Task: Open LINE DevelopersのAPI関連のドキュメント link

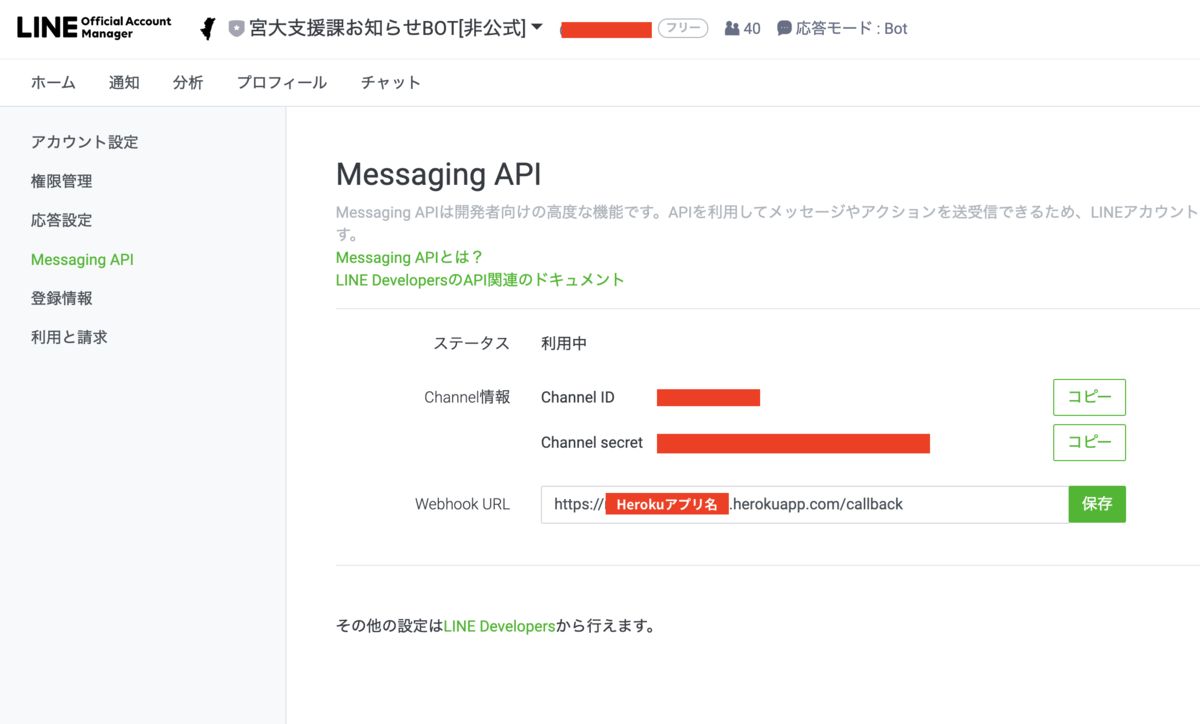Action: tap(480, 280)
